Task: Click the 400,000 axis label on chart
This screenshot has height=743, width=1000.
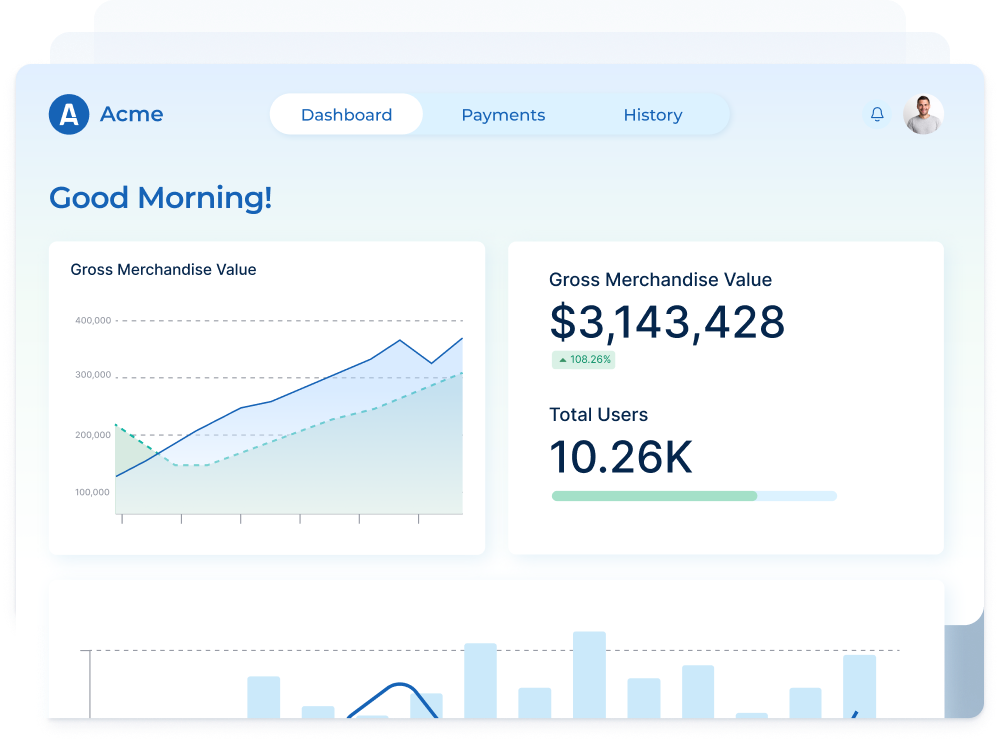Action: click(92, 321)
